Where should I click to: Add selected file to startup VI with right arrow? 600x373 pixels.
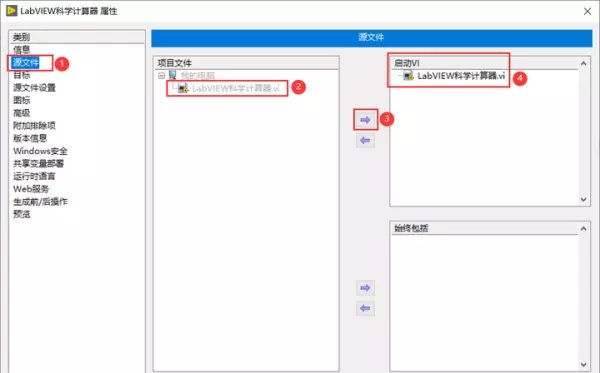(365, 120)
